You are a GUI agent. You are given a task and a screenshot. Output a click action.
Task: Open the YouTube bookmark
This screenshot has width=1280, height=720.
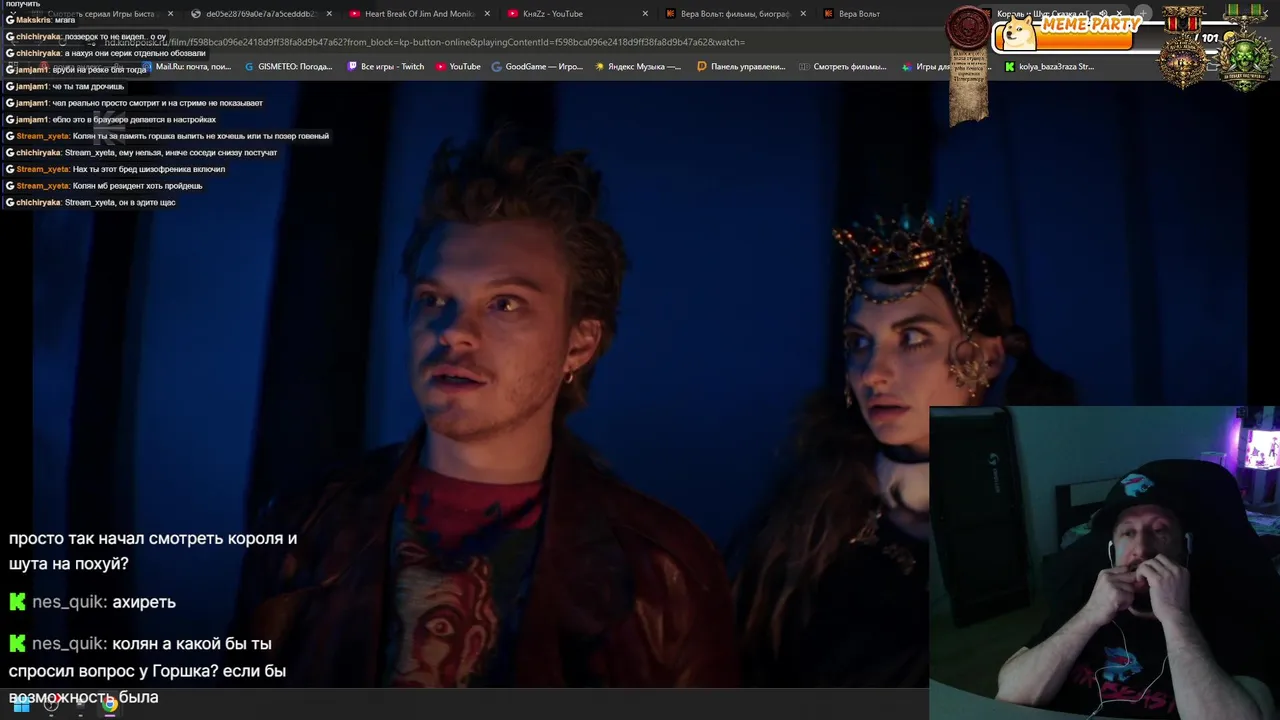point(458,67)
